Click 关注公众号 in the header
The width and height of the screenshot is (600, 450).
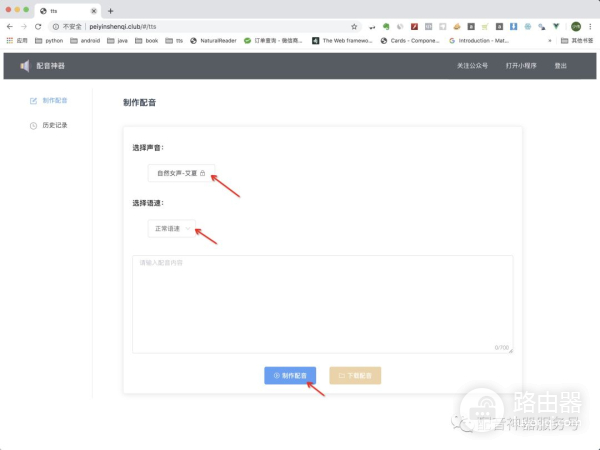point(472,66)
